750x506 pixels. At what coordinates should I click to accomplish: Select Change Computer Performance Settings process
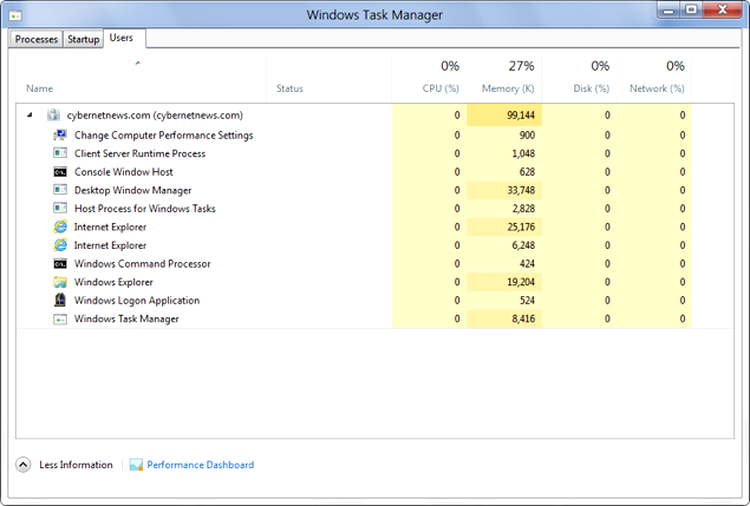(375, 135)
